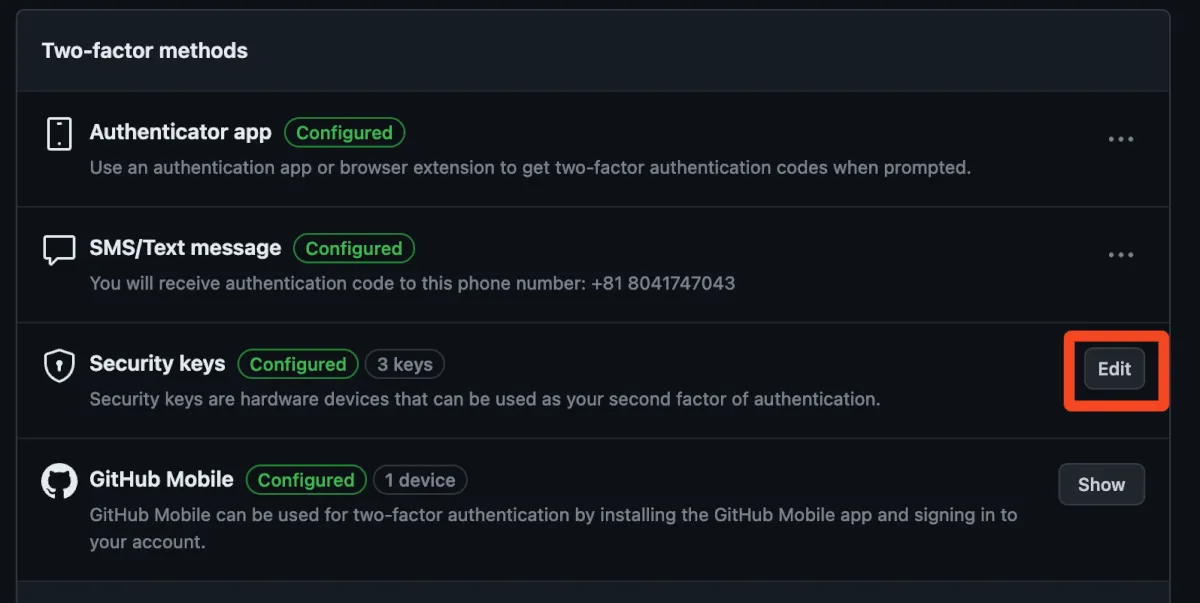Click the Authenticator app phone icon

60,133
